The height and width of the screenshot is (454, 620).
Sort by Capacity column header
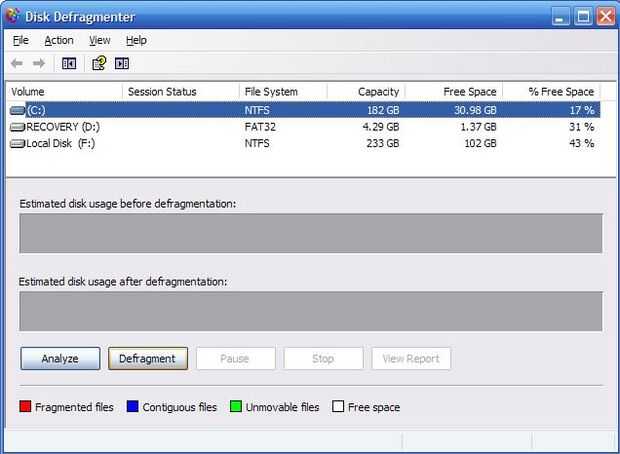point(366,92)
